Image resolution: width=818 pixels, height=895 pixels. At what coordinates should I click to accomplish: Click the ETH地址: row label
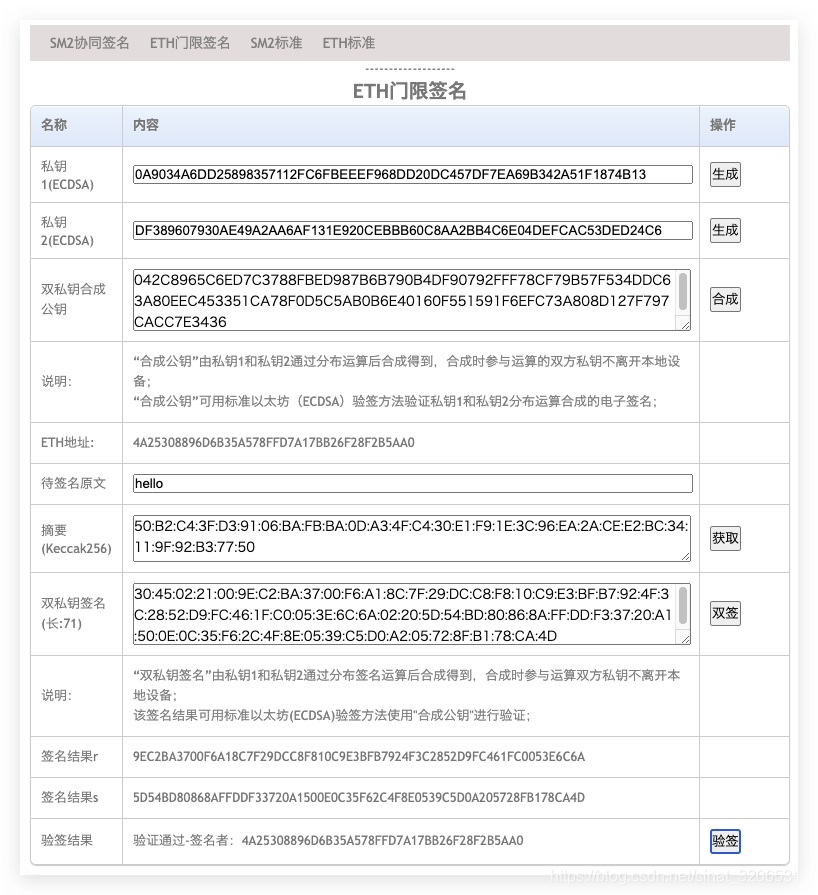pos(67,443)
